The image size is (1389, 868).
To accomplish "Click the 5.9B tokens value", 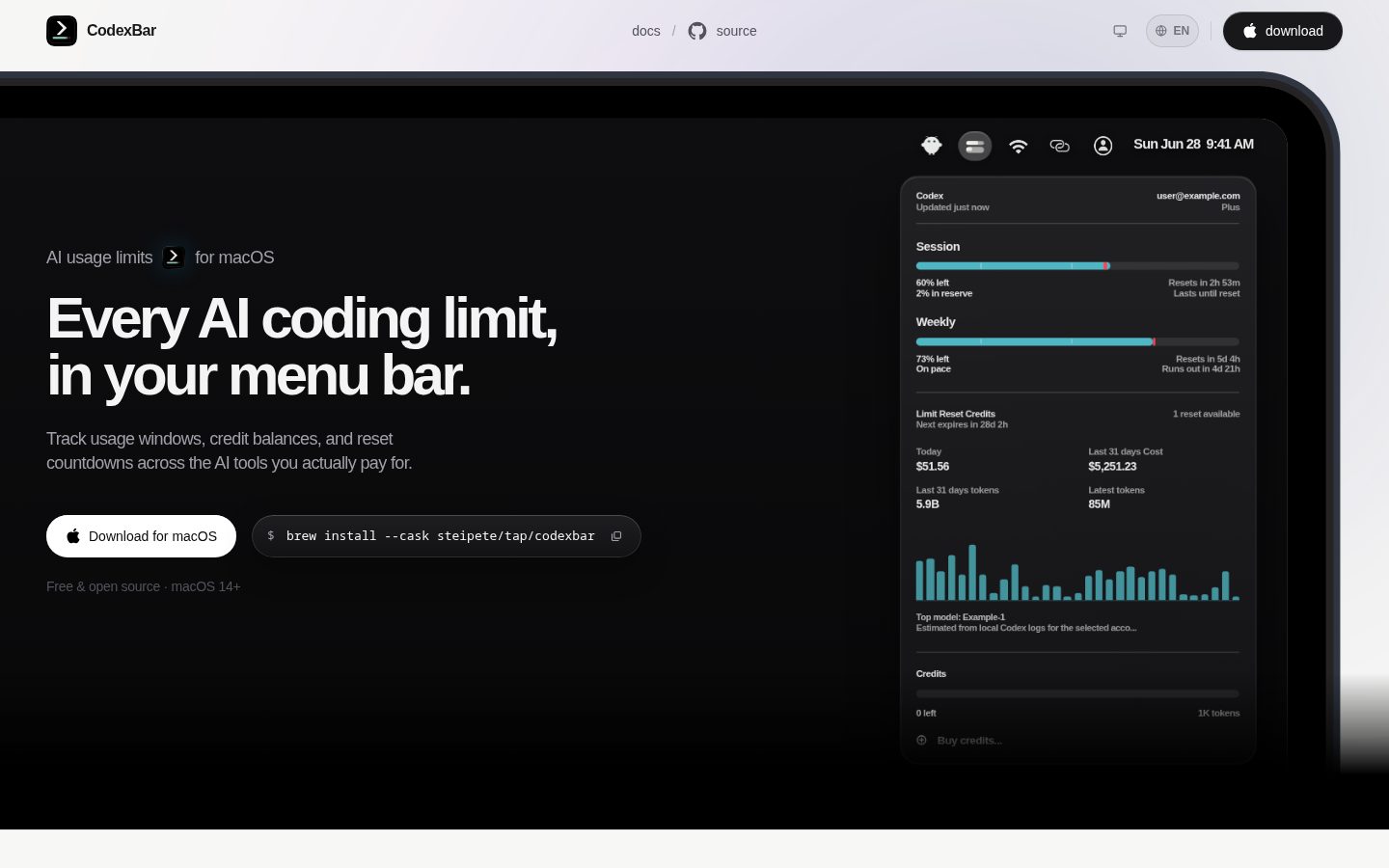I will click(928, 504).
